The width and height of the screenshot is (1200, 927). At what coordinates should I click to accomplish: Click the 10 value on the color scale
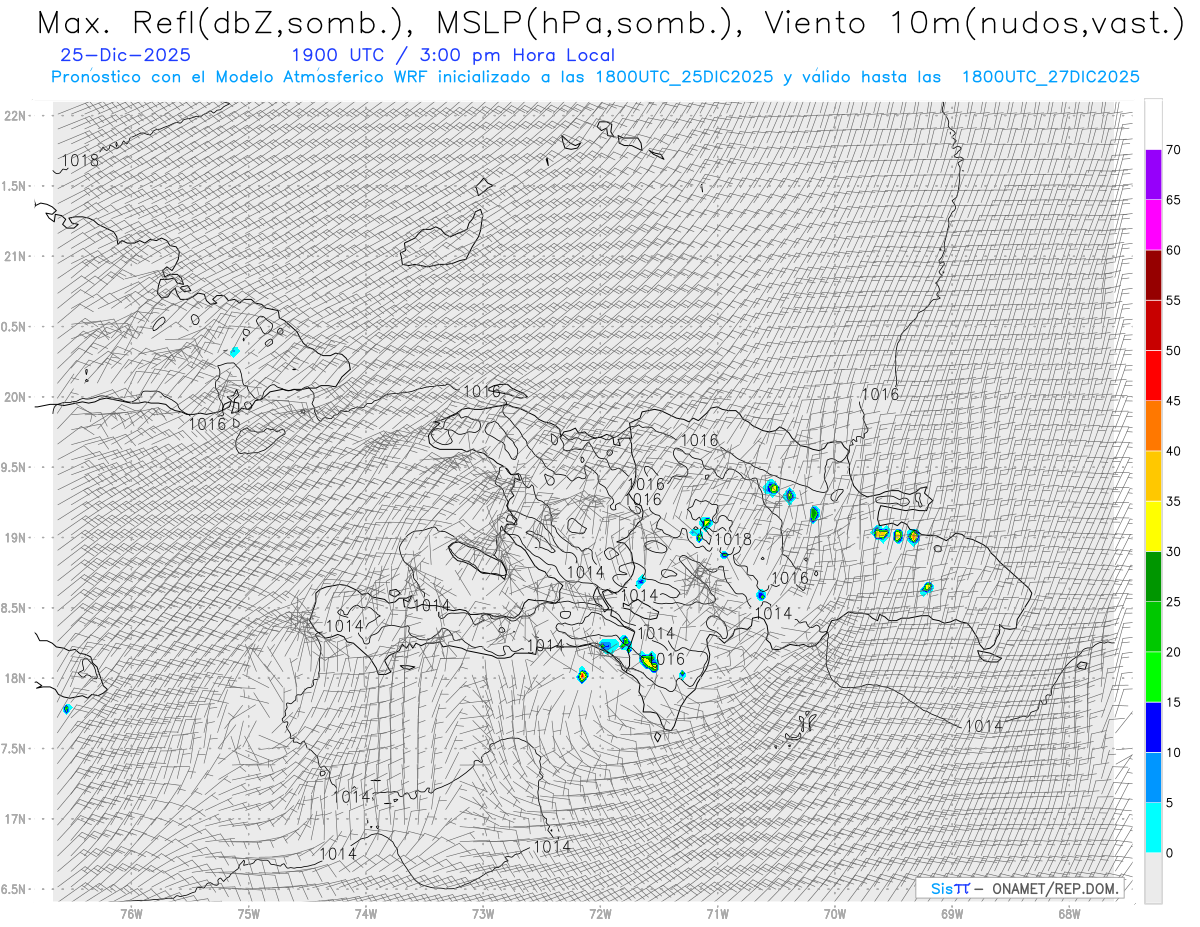click(1173, 752)
